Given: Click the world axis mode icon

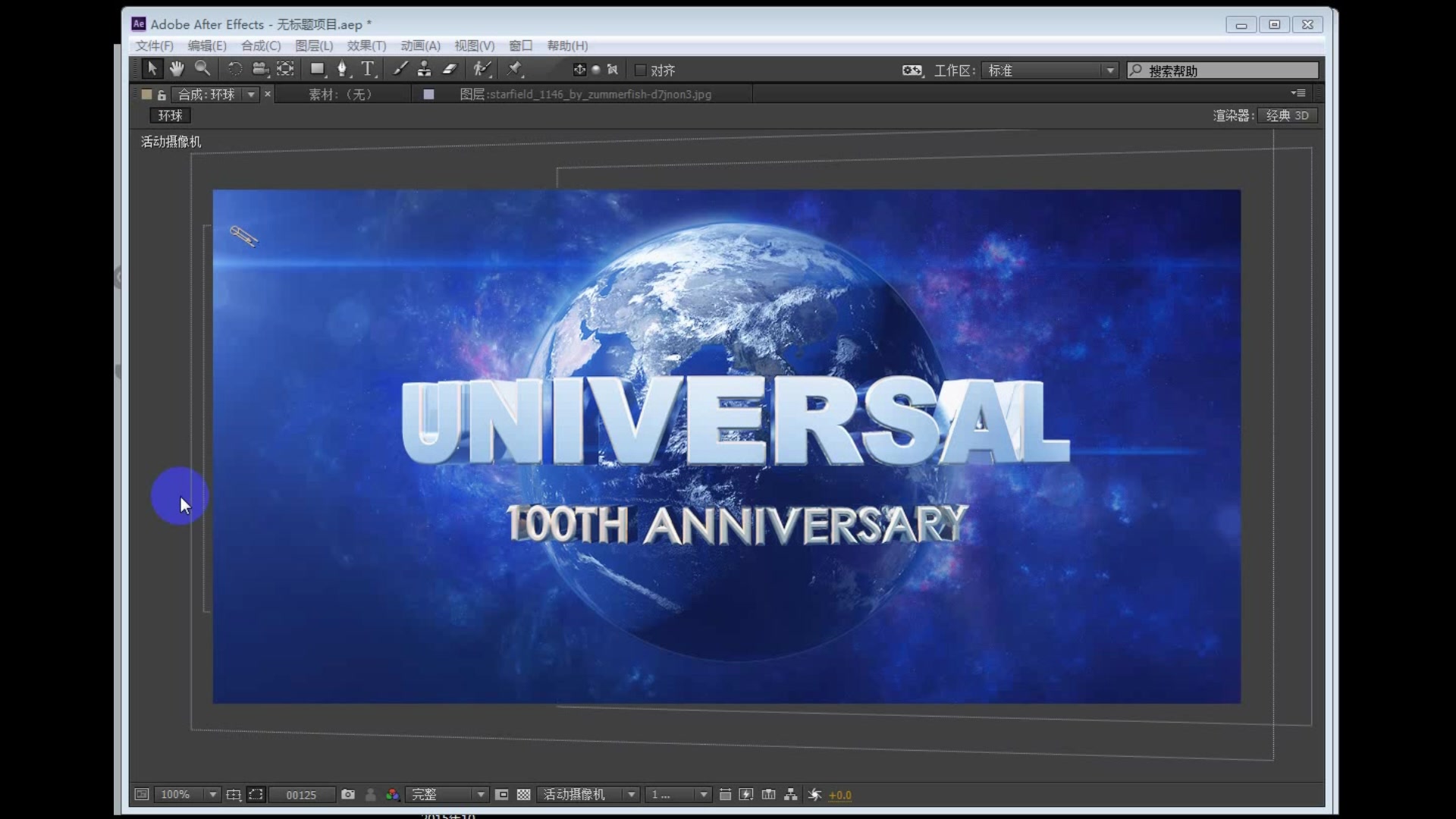Looking at the screenshot, I should click(x=596, y=70).
